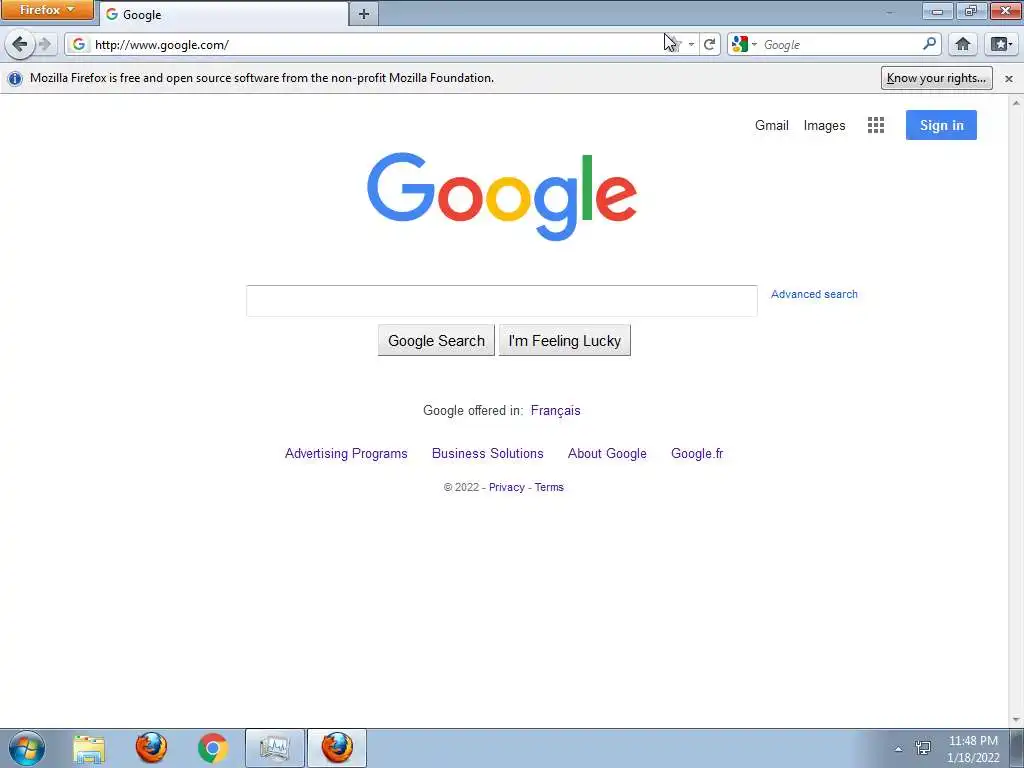
Task: Minimize the Firefox window
Action: point(937,10)
